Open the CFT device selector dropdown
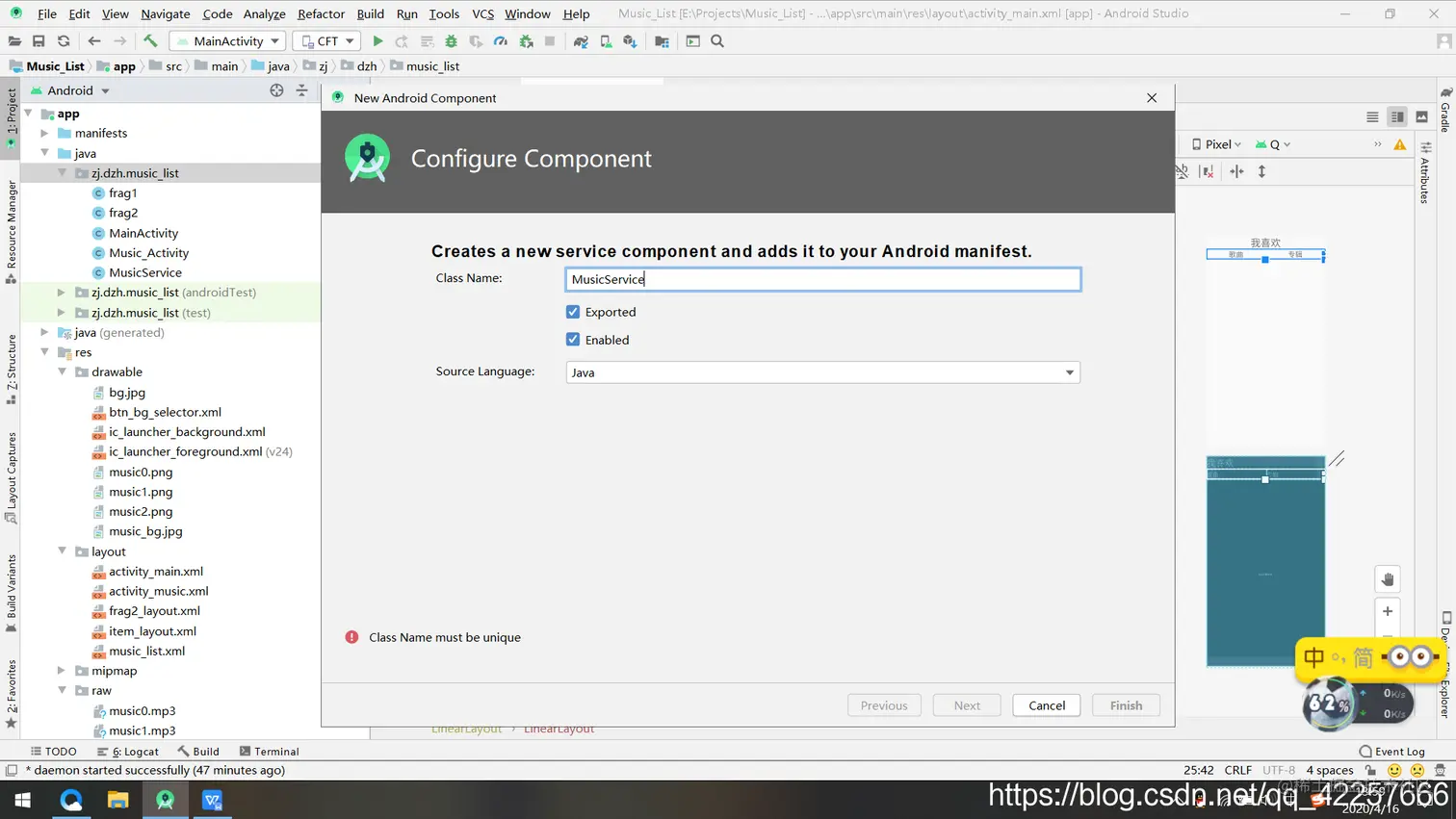This screenshot has height=819, width=1456. pos(326,41)
